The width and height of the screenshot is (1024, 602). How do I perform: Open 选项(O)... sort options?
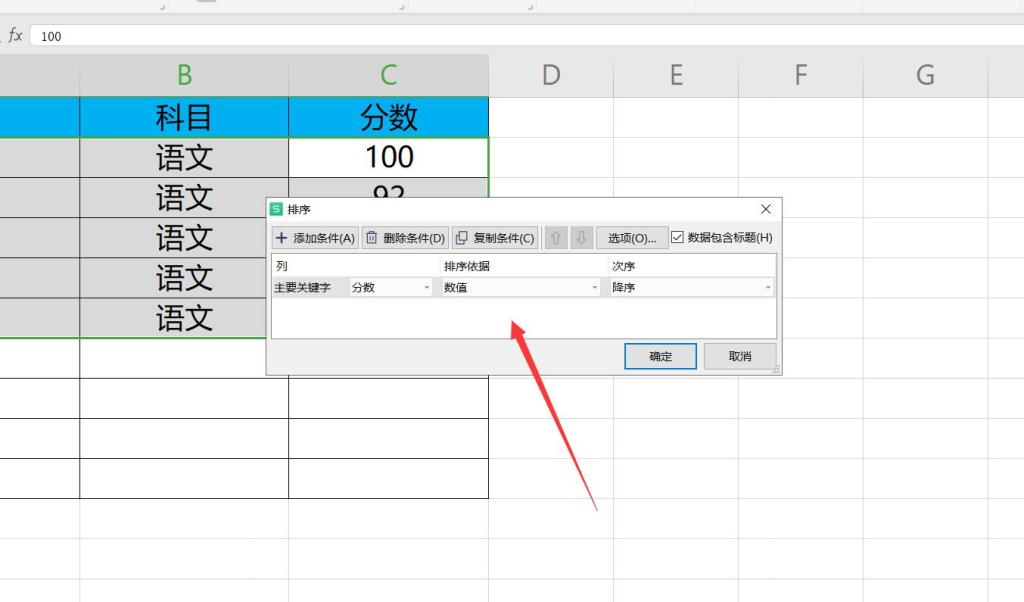tap(632, 238)
